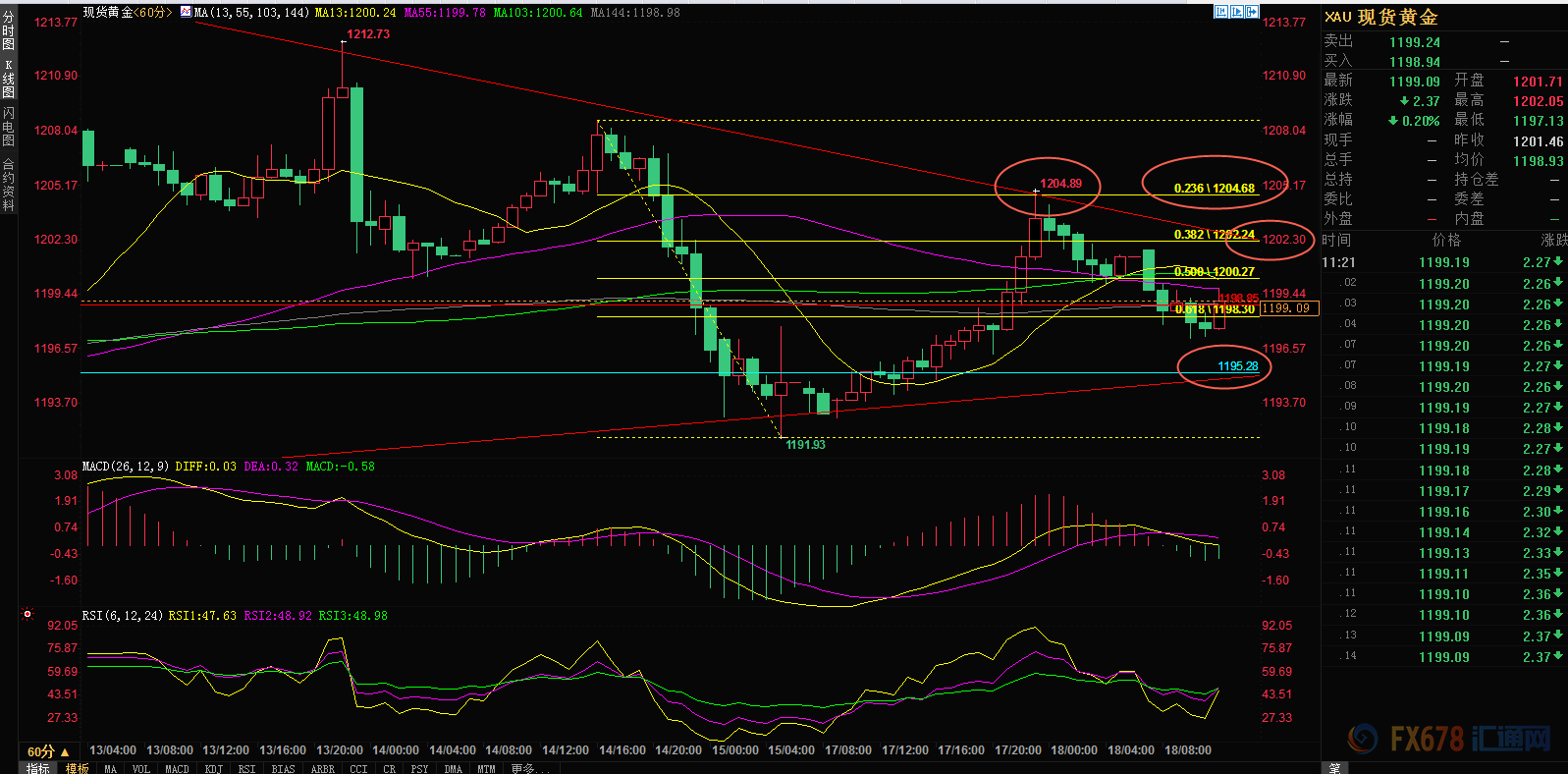Click the 均价 value 1198.93
1568x774 pixels.
1538,161
